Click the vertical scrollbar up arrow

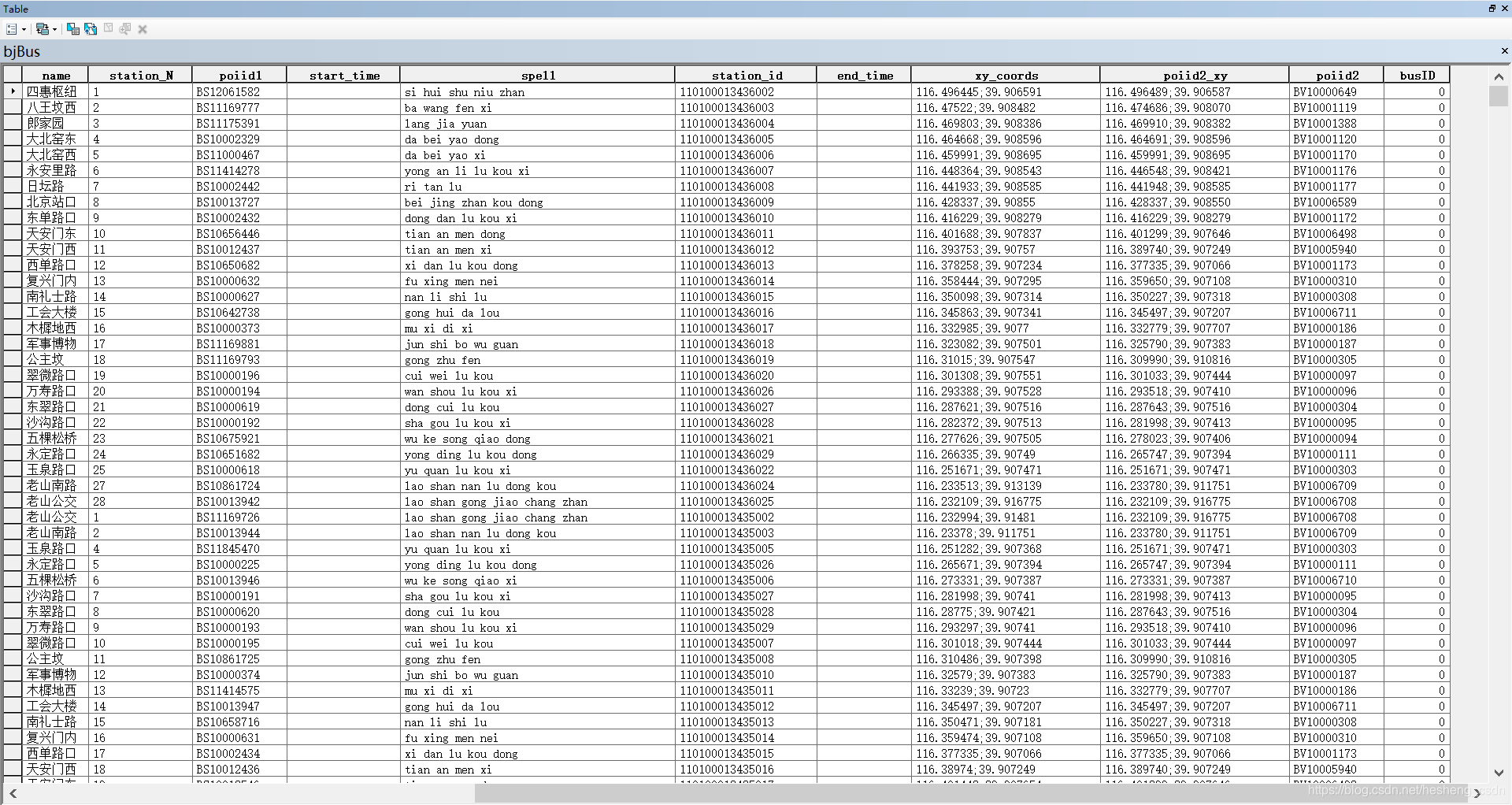click(1499, 76)
